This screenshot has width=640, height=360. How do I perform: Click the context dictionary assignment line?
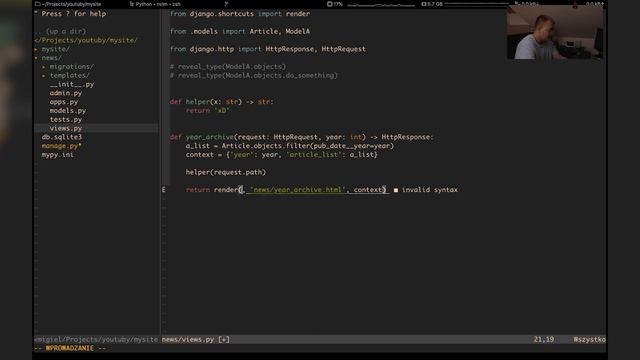[x=282, y=155]
